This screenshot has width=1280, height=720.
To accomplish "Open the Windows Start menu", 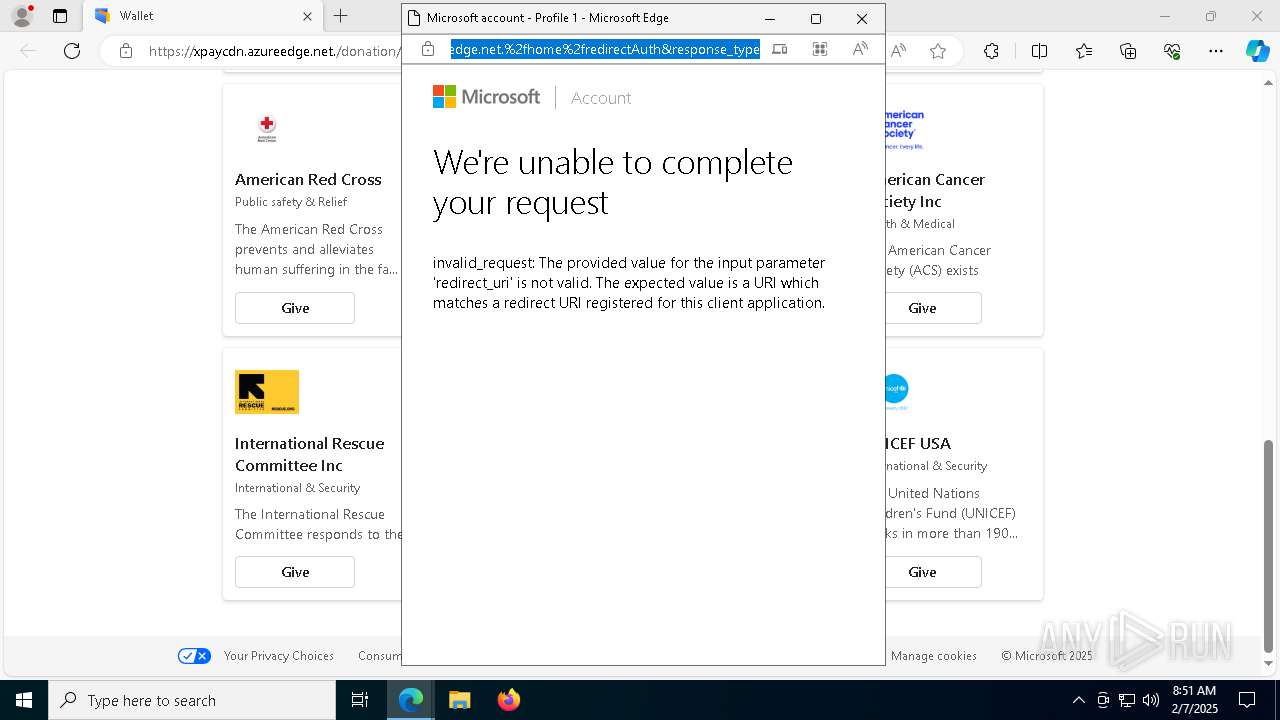I will click(x=24, y=700).
